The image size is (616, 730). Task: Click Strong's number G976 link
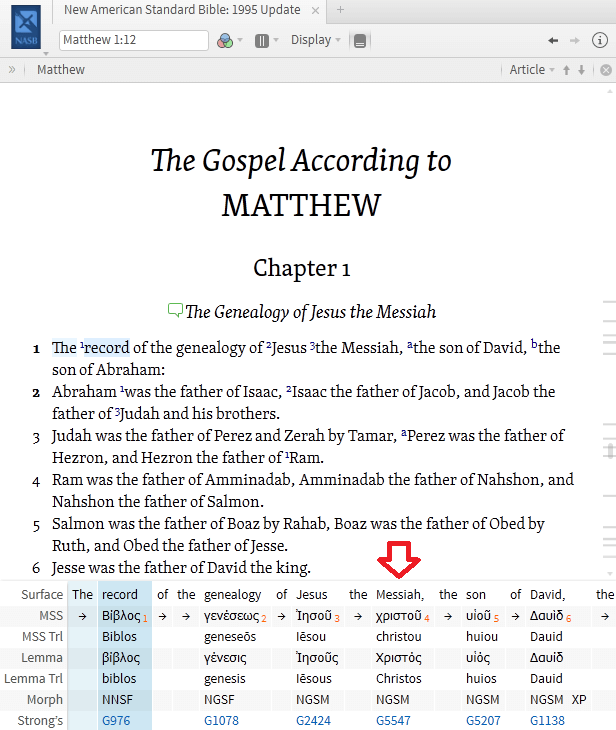[116, 720]
